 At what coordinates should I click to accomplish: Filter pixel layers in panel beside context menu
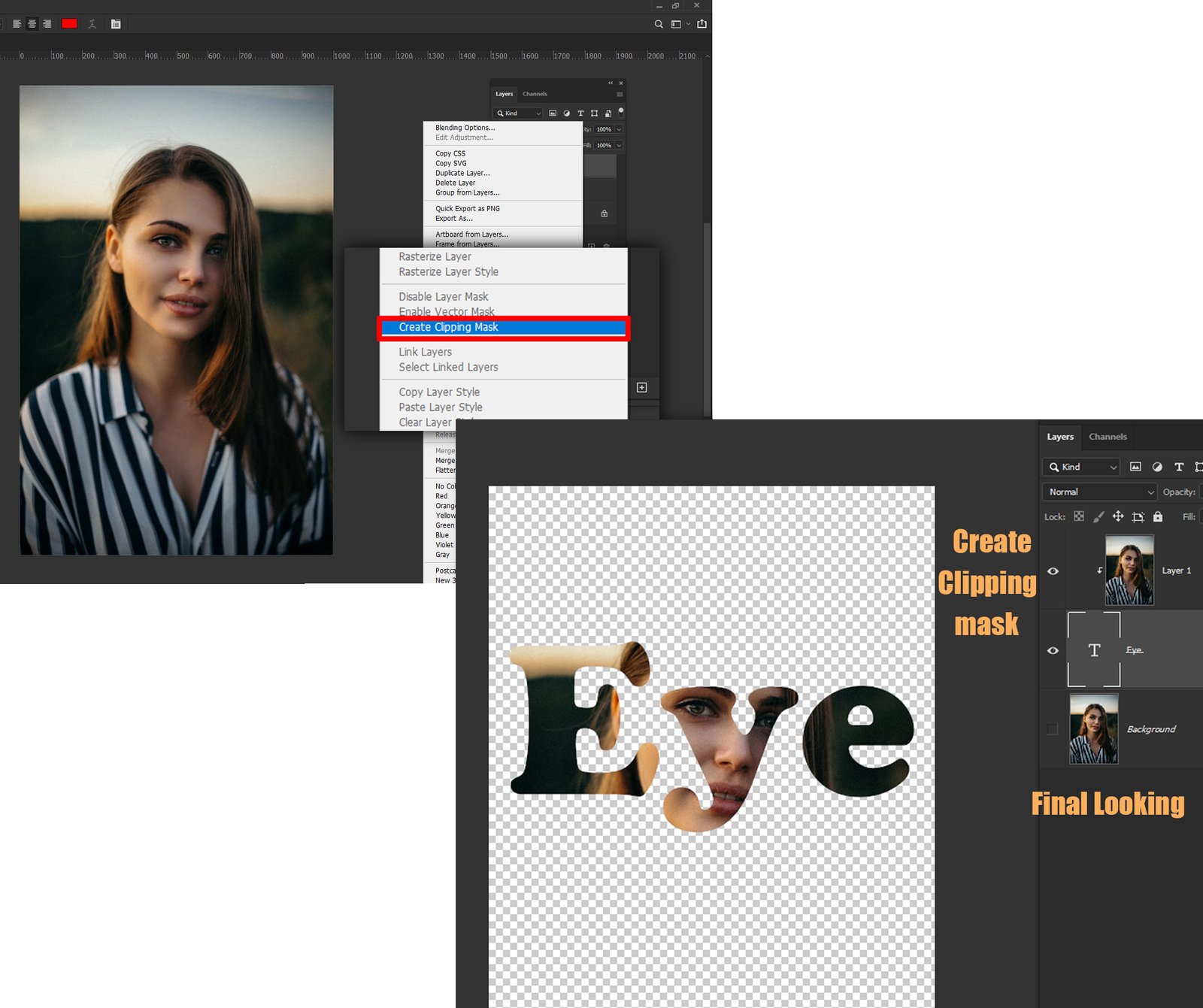tap(553, 114)
